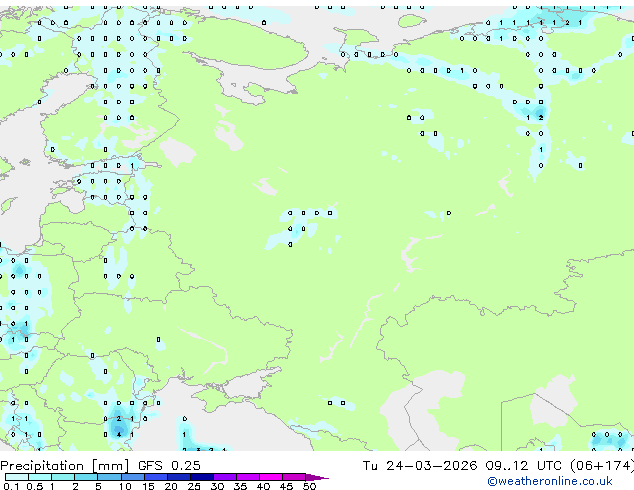Pick the legend swatch between 2 and 5
The height and width of the screenshot is (490, 634).
click(x=86, y=477)
